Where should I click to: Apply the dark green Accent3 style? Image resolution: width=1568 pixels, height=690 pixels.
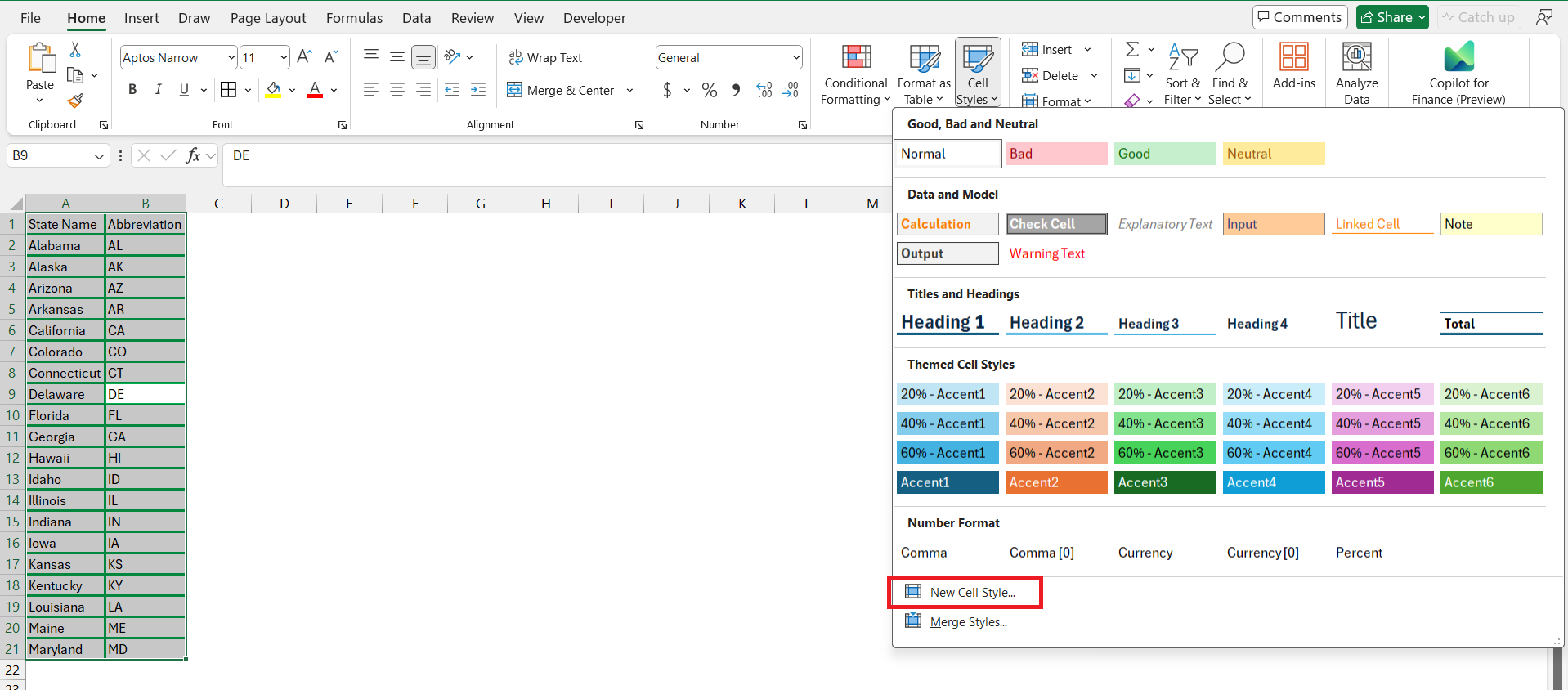1165,482
